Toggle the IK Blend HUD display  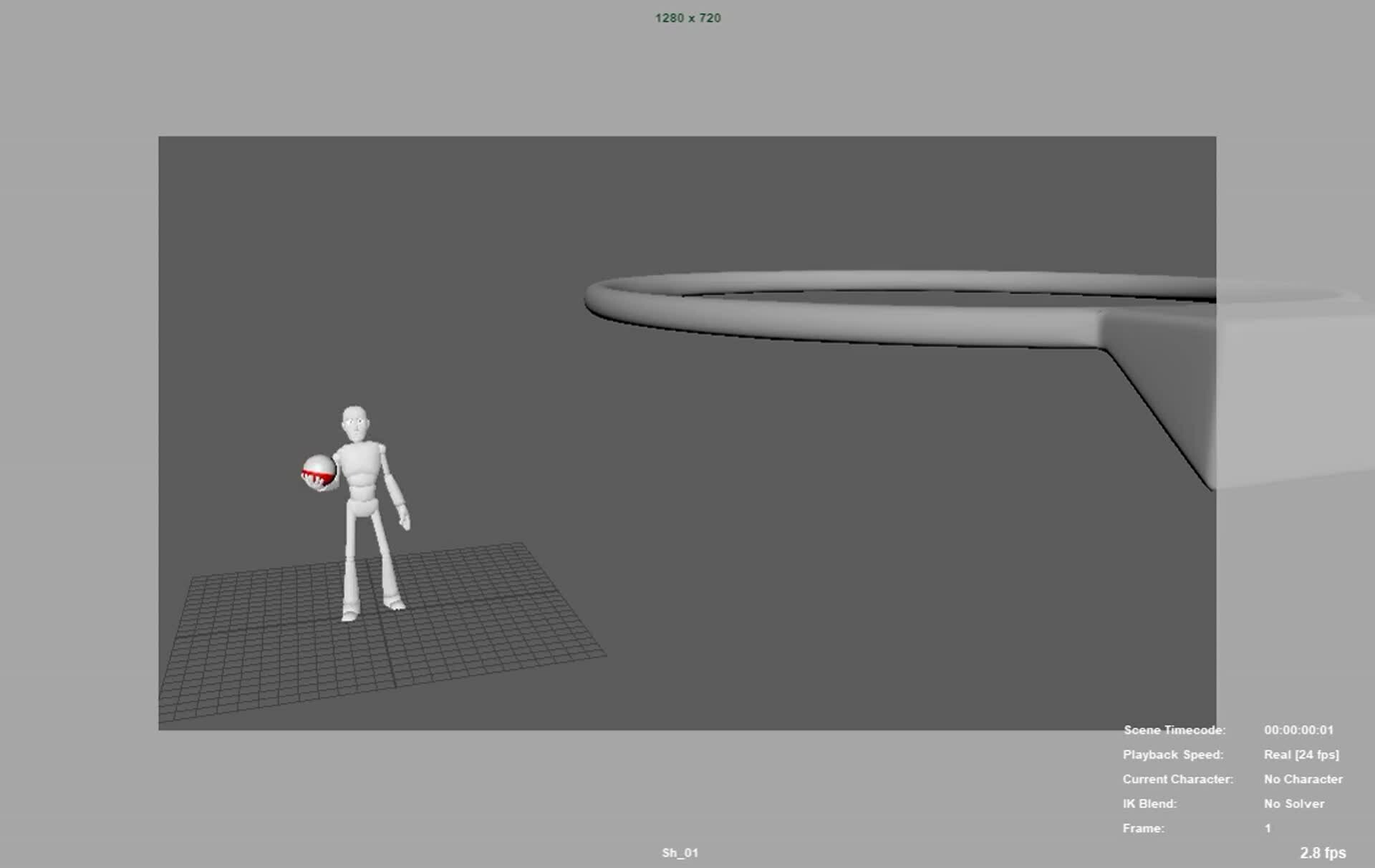point(1151,804)
